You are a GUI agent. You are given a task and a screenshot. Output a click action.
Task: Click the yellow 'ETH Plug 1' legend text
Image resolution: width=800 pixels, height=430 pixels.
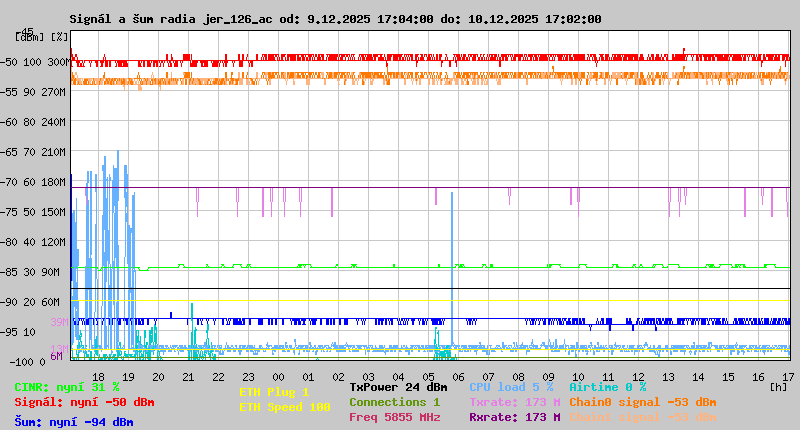pyautogui.click(x=274, y=392)
